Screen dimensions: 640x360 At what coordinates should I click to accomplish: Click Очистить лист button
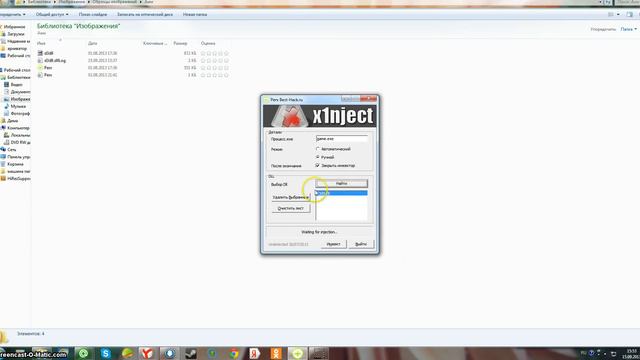291,208
